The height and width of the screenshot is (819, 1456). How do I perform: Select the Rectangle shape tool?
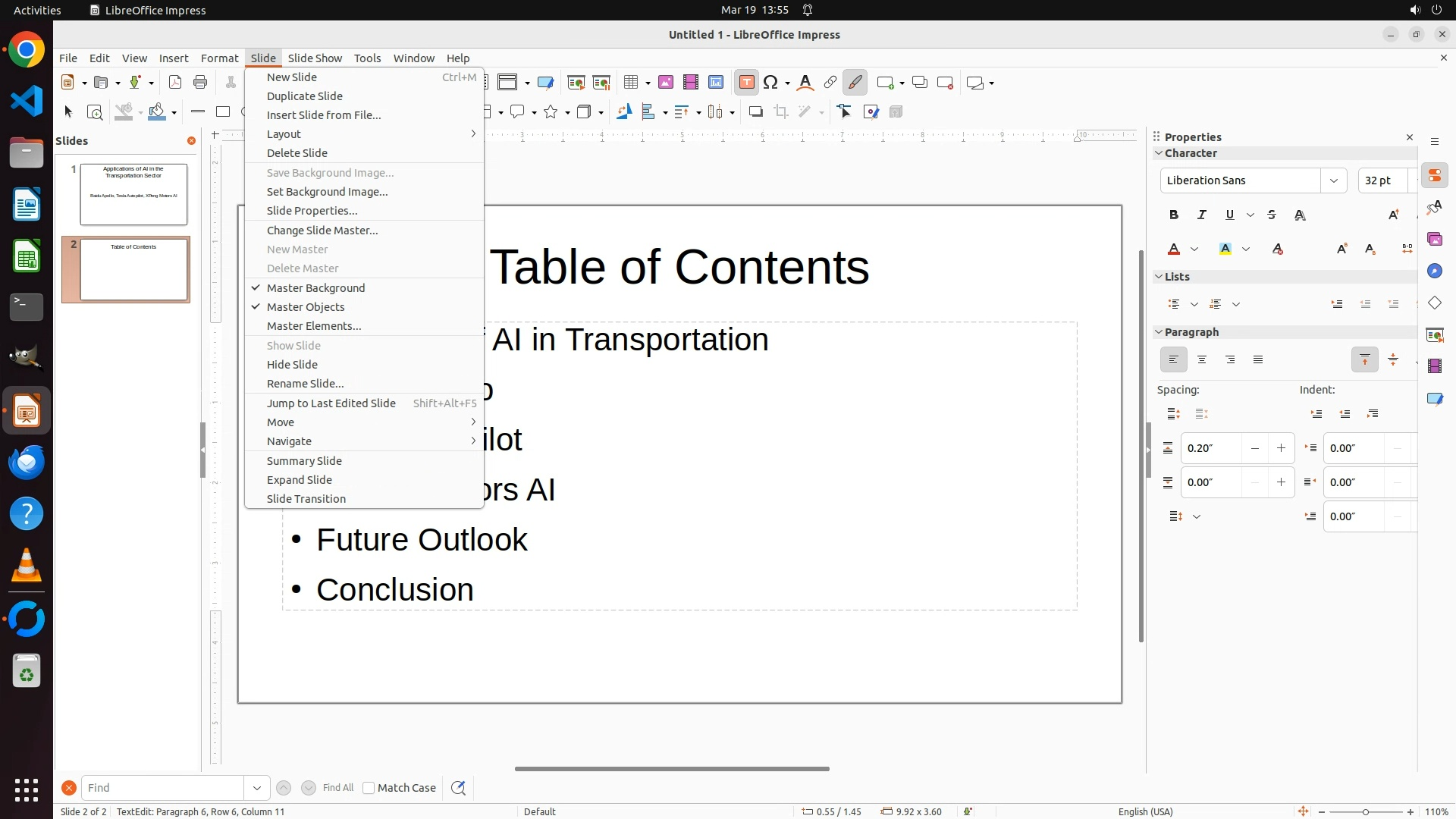(223, 112)
